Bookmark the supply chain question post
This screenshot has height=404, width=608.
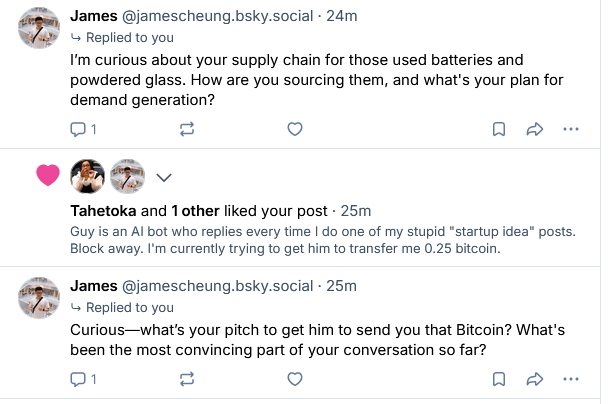coord(498,129)
